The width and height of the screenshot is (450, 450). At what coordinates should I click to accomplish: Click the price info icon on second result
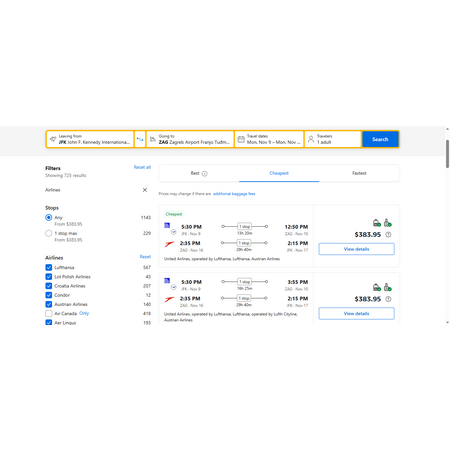tap(388, 299)
